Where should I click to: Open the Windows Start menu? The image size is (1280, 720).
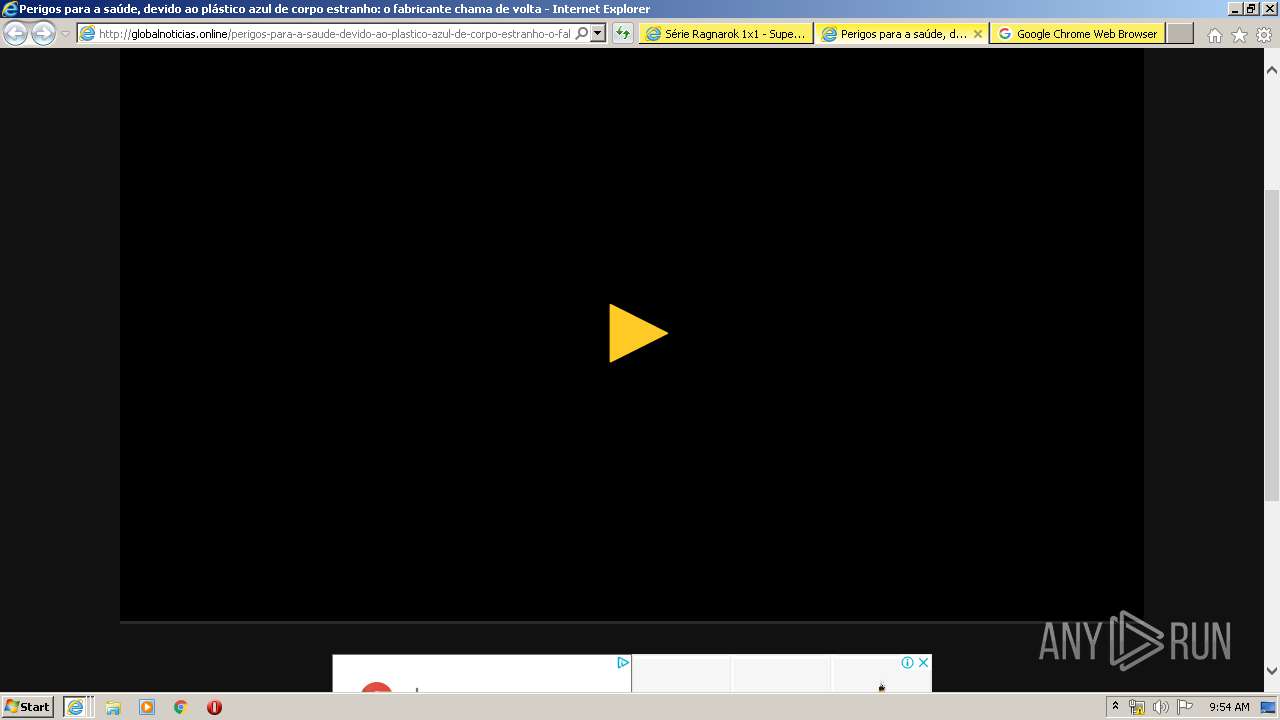click(x=27, y=706)
